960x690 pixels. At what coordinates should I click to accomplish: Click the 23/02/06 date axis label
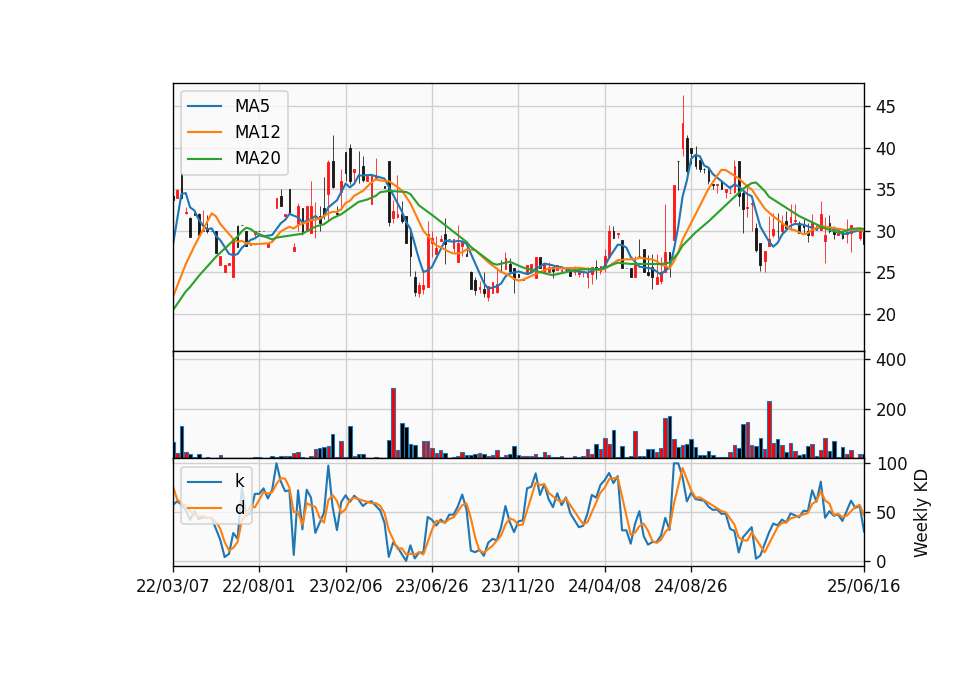pos(345,586)
